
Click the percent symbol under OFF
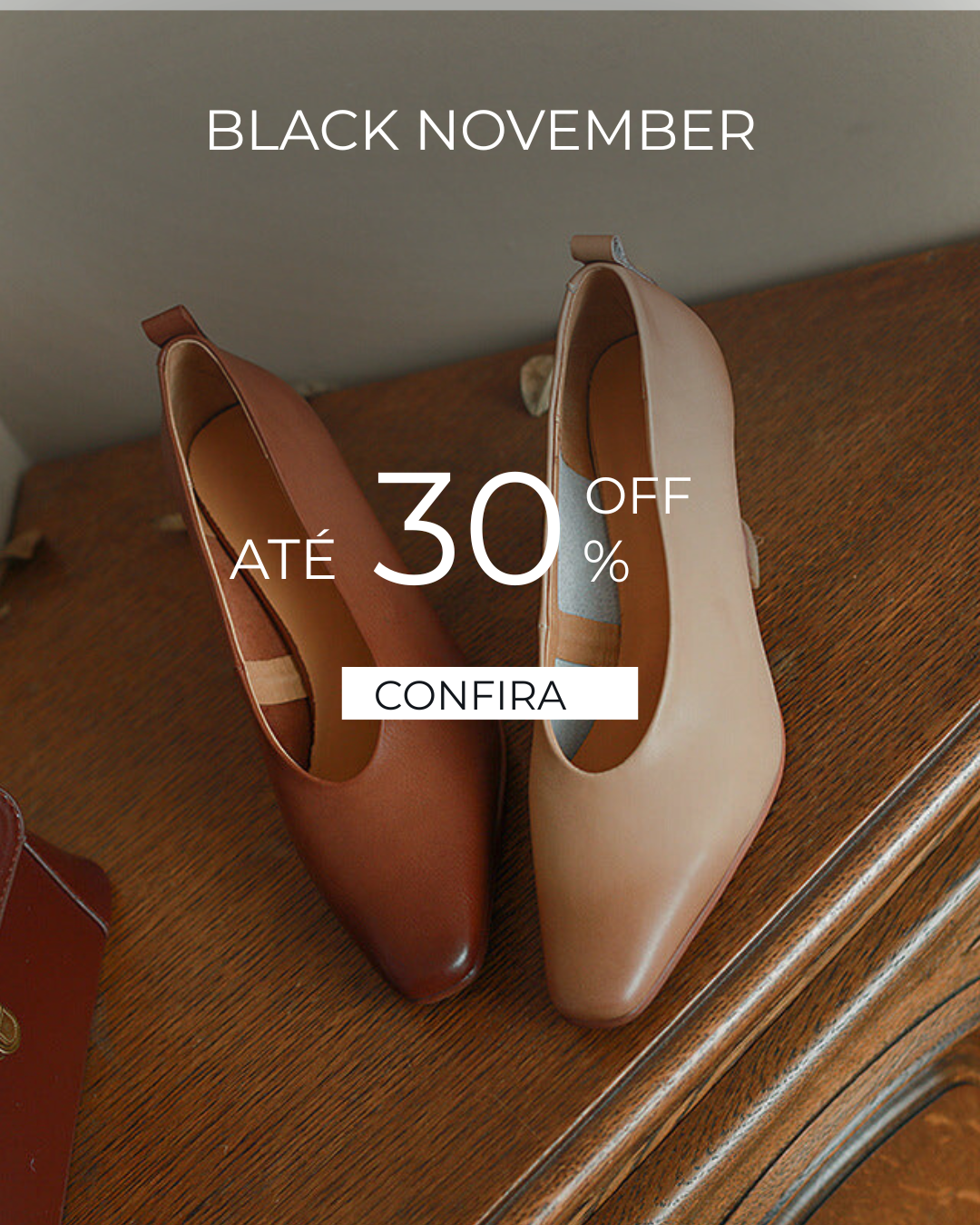(x=607, y=562)
